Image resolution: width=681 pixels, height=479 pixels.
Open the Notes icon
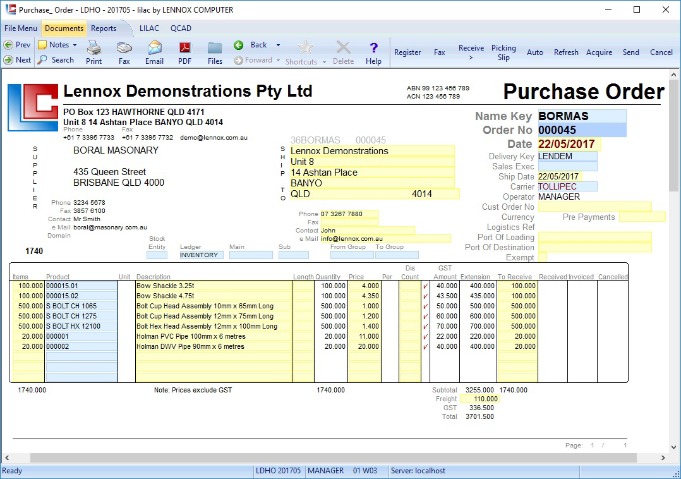tap(42, 45)
